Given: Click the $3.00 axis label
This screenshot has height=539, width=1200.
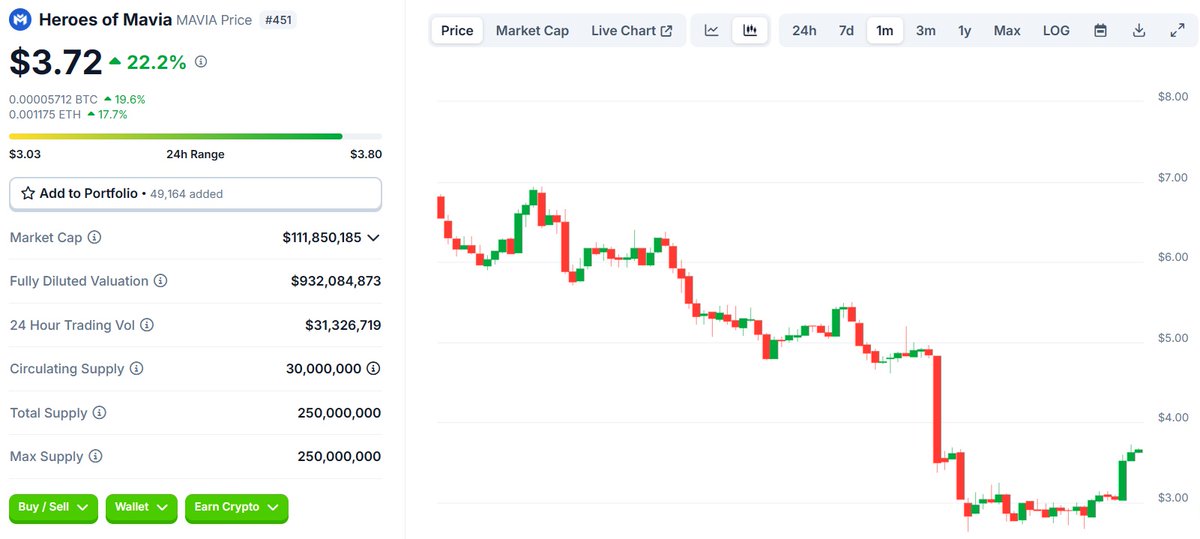Looking at the screenshot, I should 1172,498.
